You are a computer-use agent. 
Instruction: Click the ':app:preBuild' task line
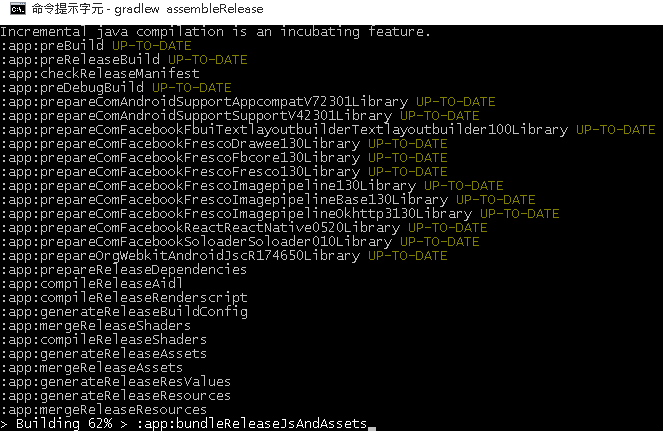point(54,46)
